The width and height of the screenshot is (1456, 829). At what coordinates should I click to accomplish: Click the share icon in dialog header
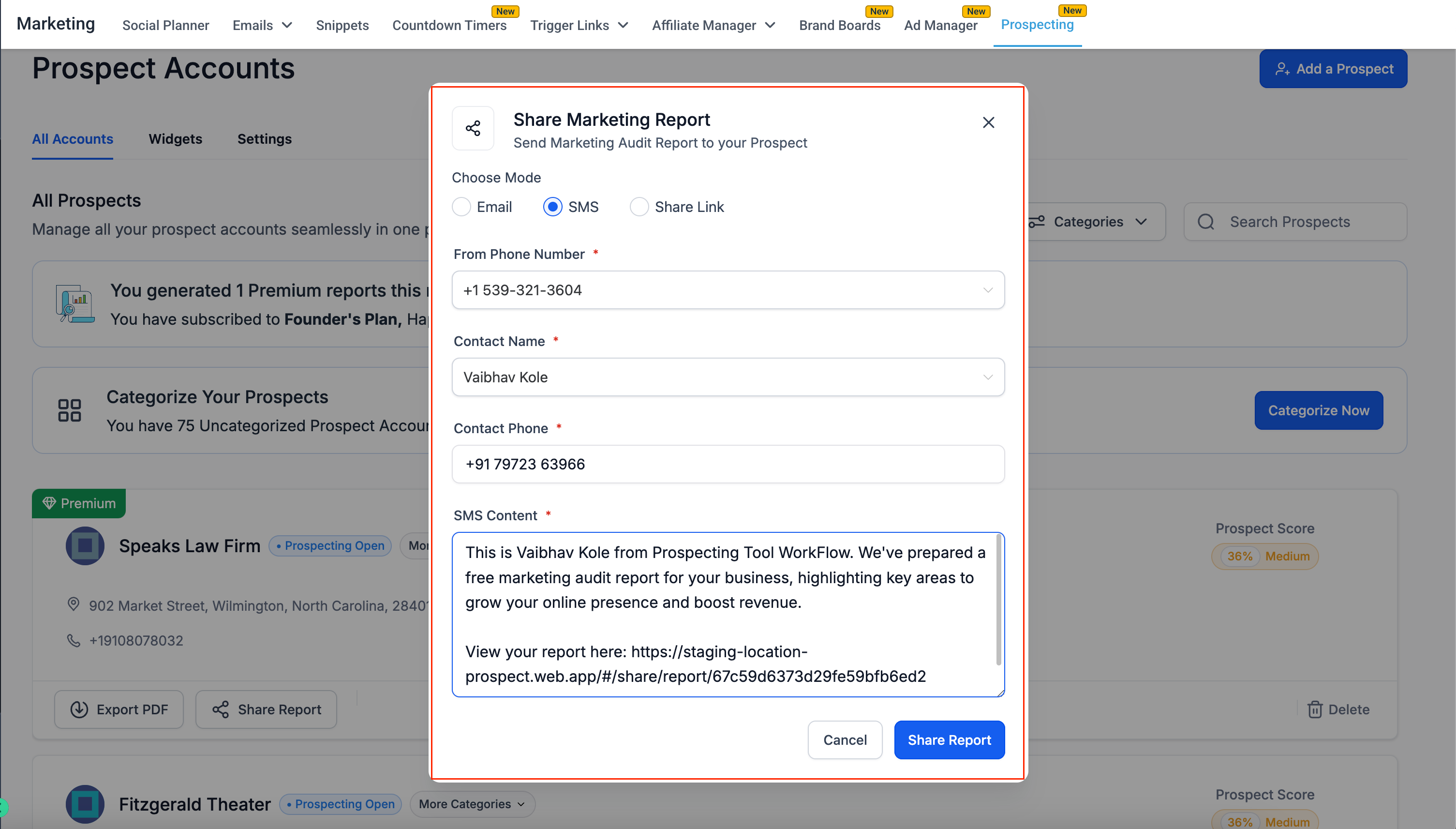pos(473,128)
